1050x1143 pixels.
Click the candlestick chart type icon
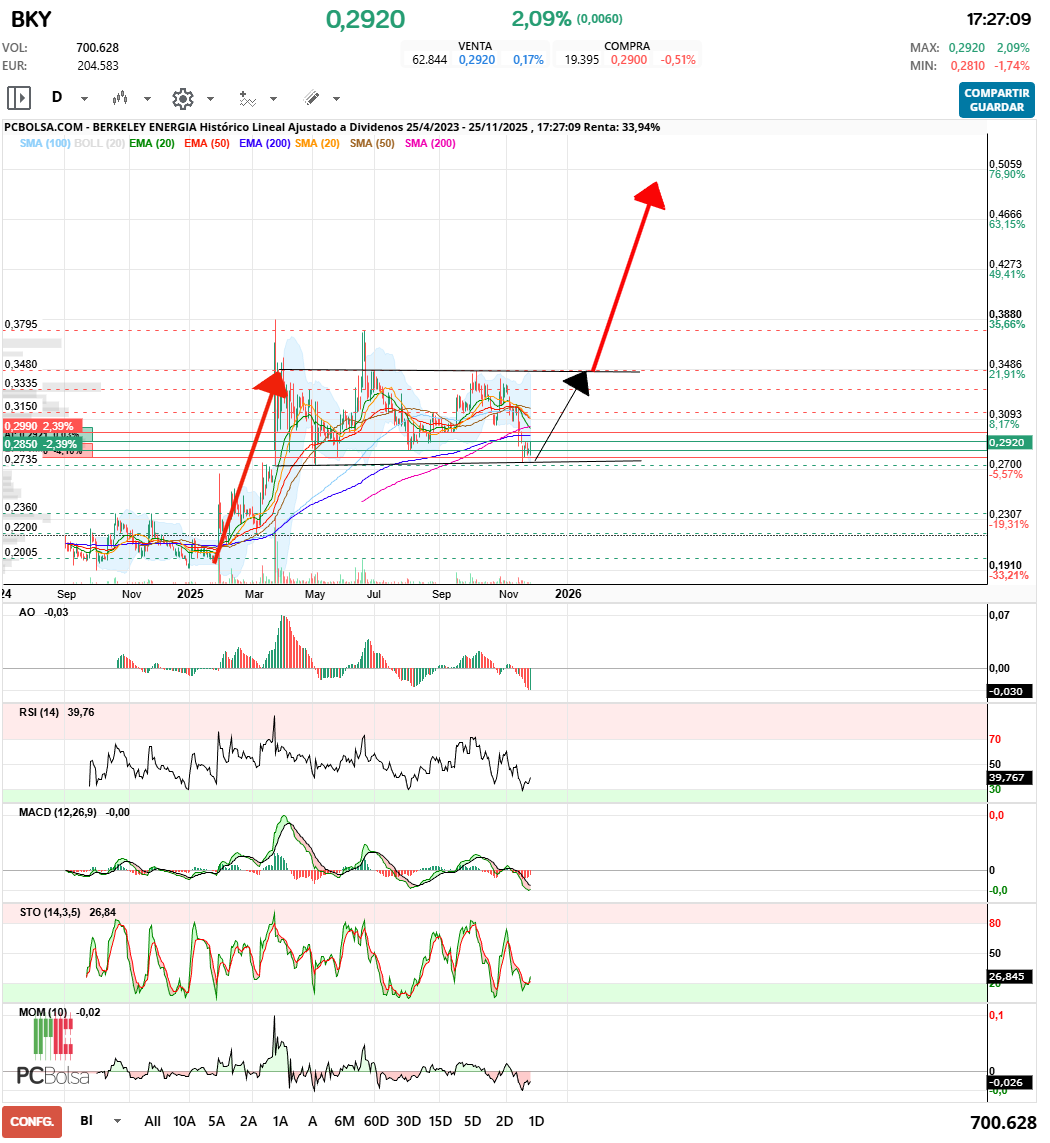[120, 98]
